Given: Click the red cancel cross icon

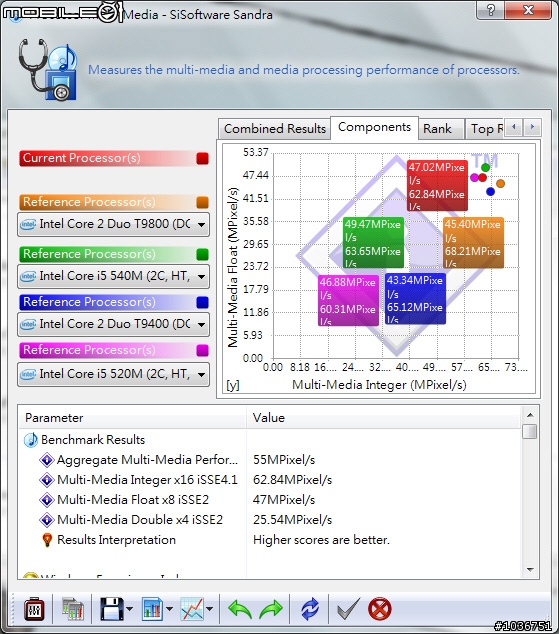Looking at the screenshot, I should [380, 609].
